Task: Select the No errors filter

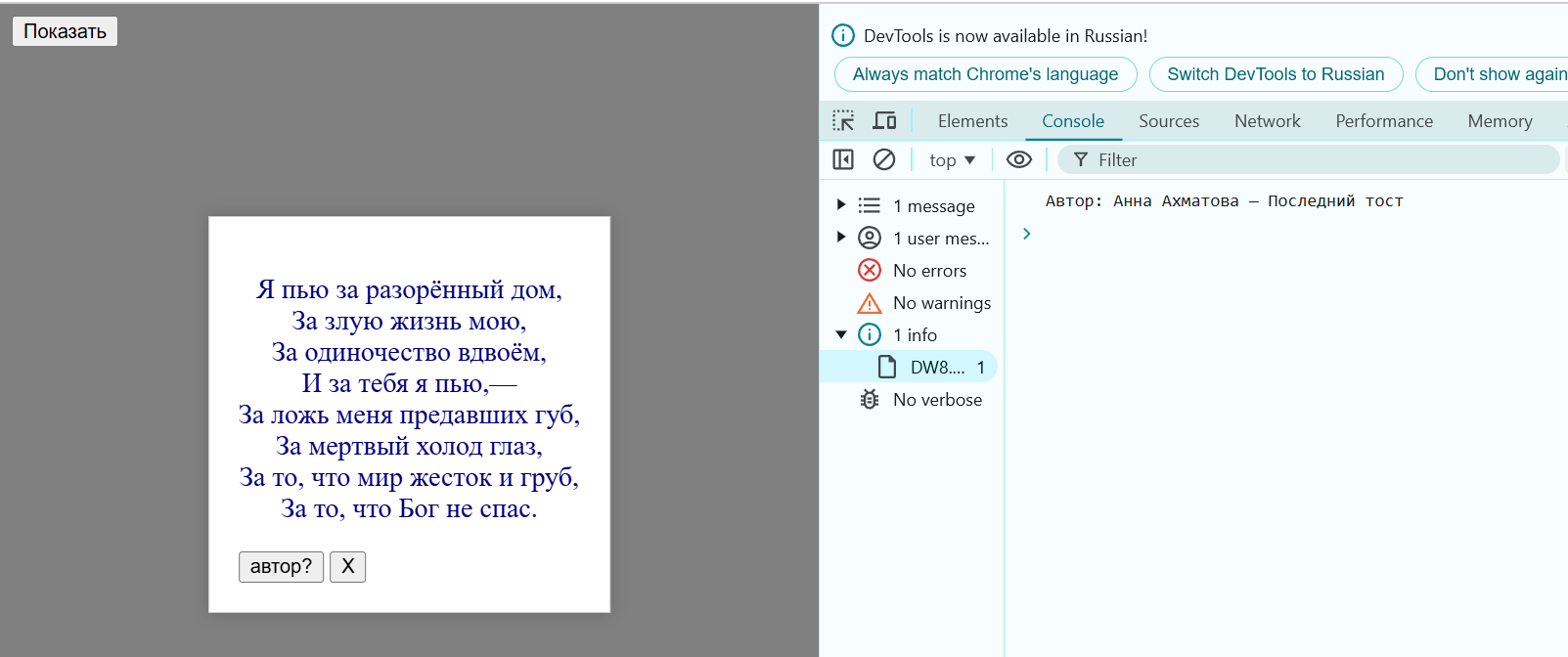Action: (928, 271)
